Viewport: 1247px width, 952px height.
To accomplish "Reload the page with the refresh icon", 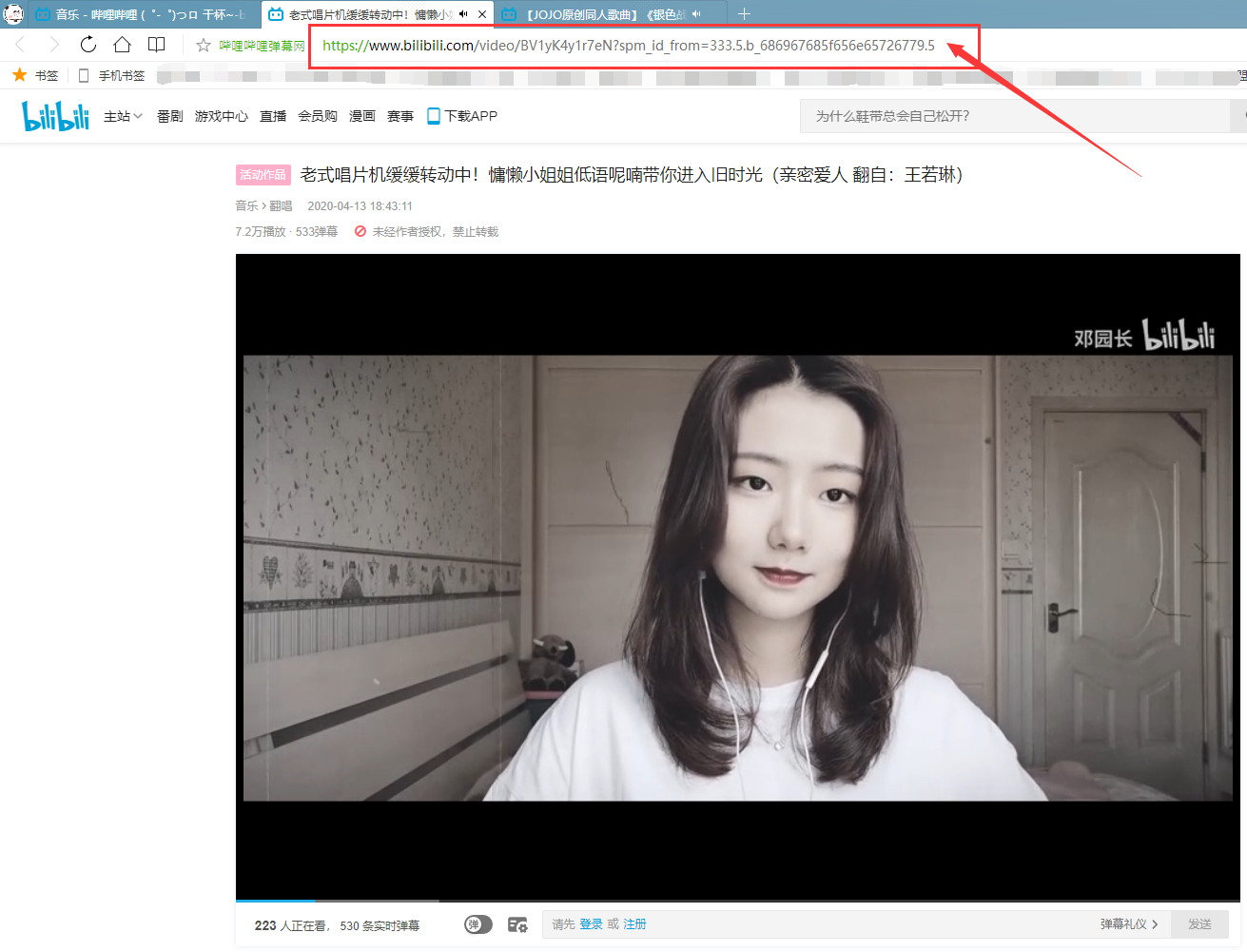I will (88, 45).
